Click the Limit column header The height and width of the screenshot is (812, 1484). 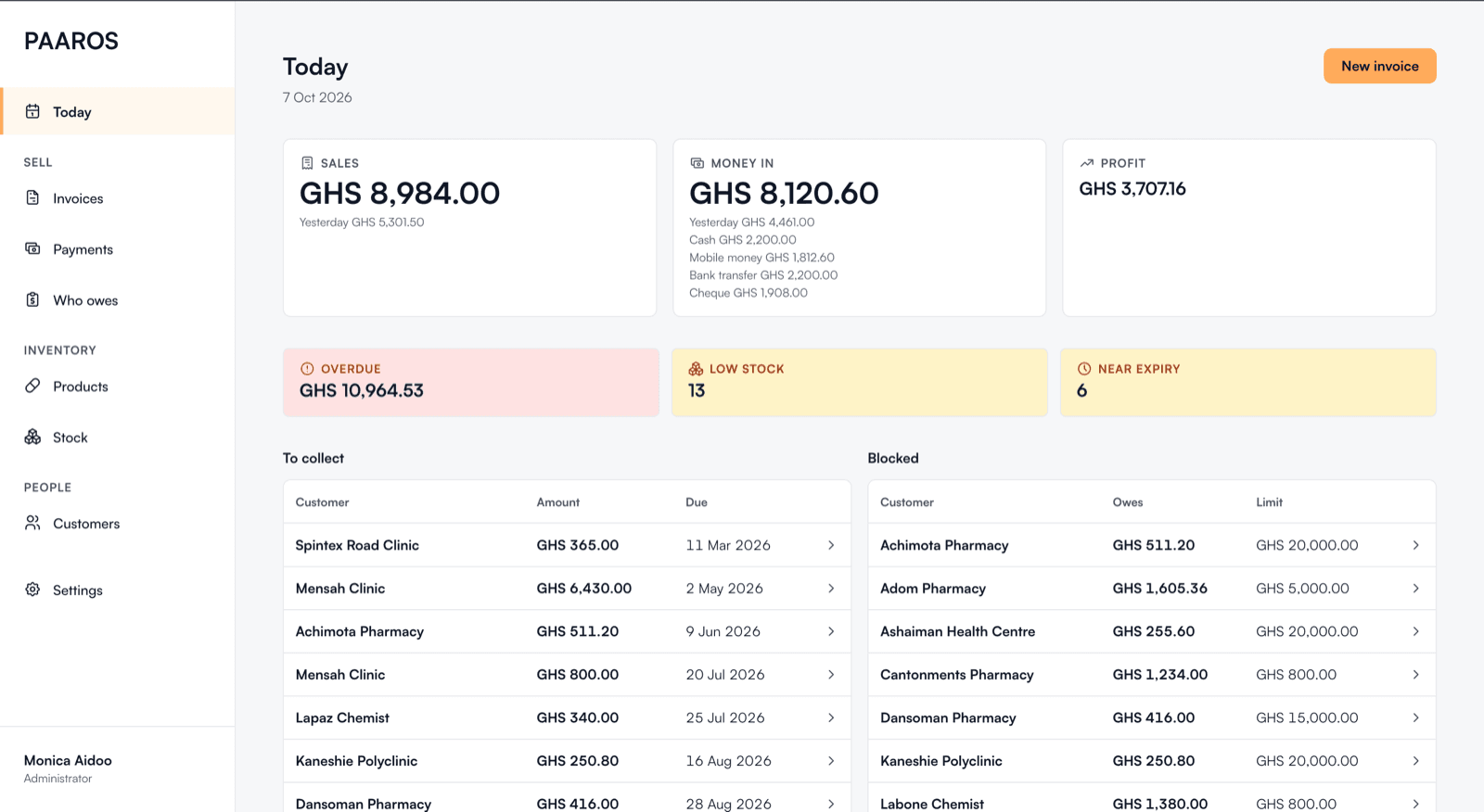click(1269, 502)
